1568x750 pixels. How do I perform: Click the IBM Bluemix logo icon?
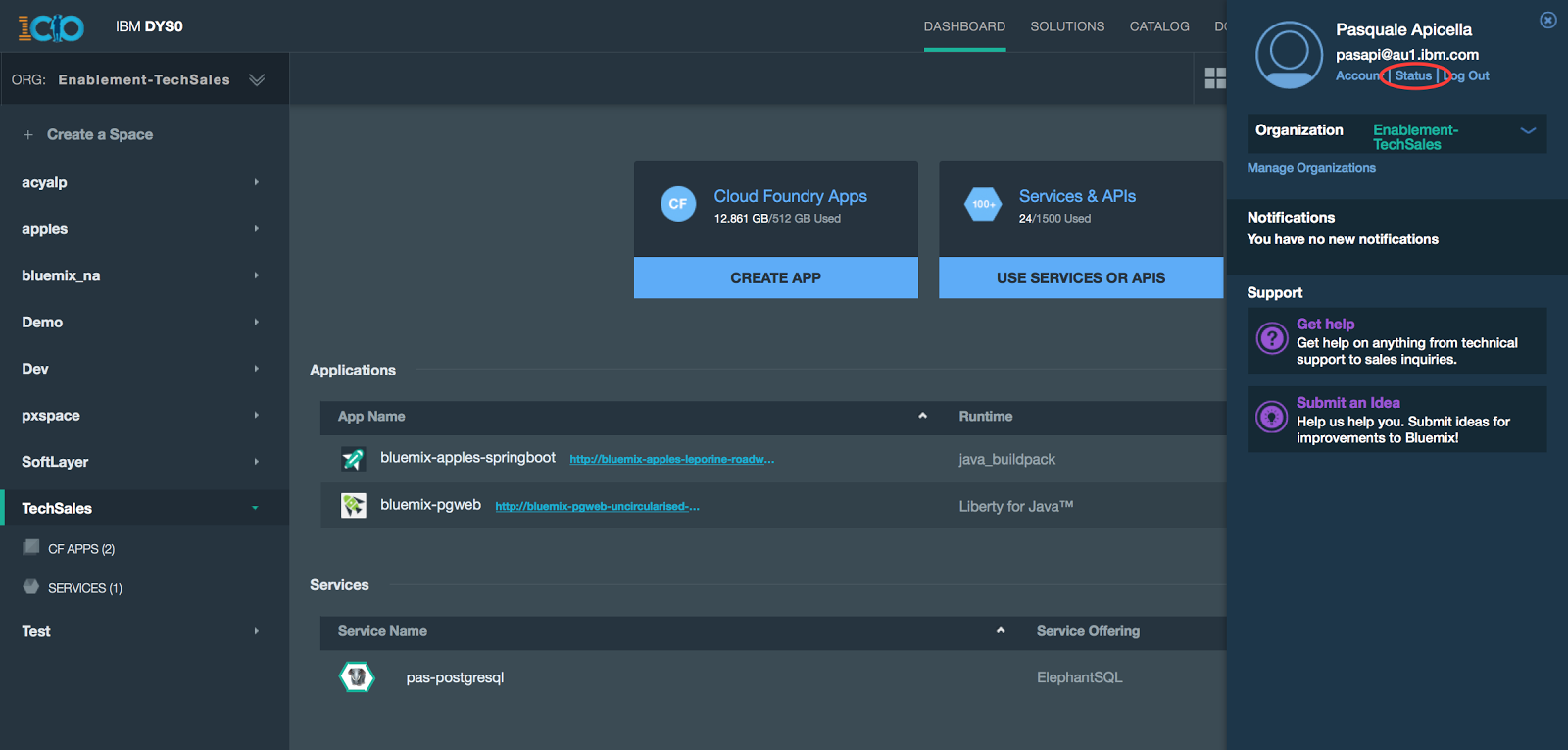pos(51,27)
